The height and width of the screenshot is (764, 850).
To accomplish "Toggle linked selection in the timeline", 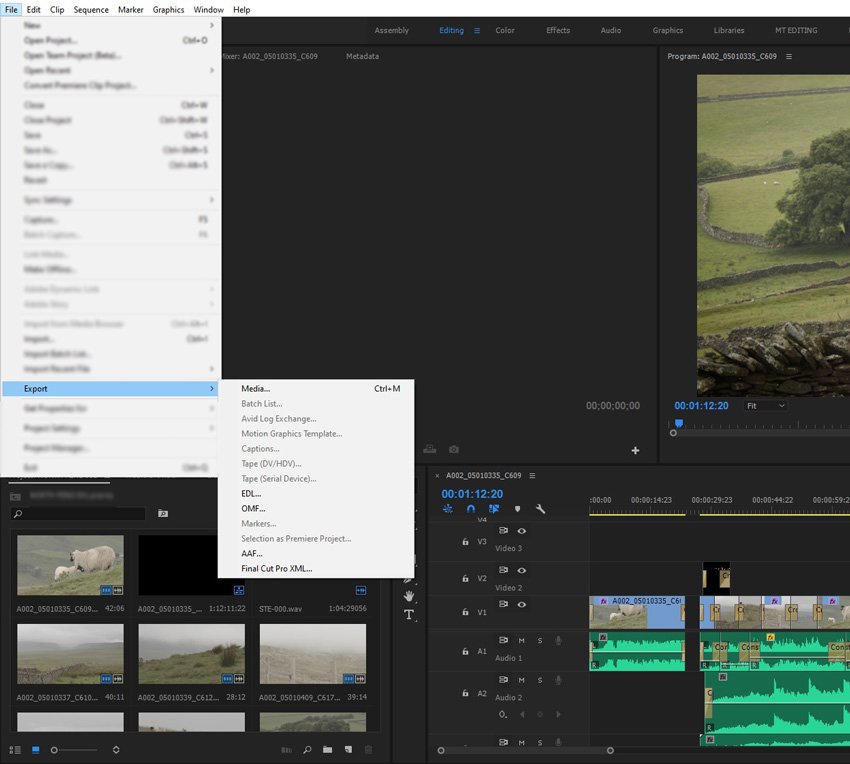I will point(494,509).
